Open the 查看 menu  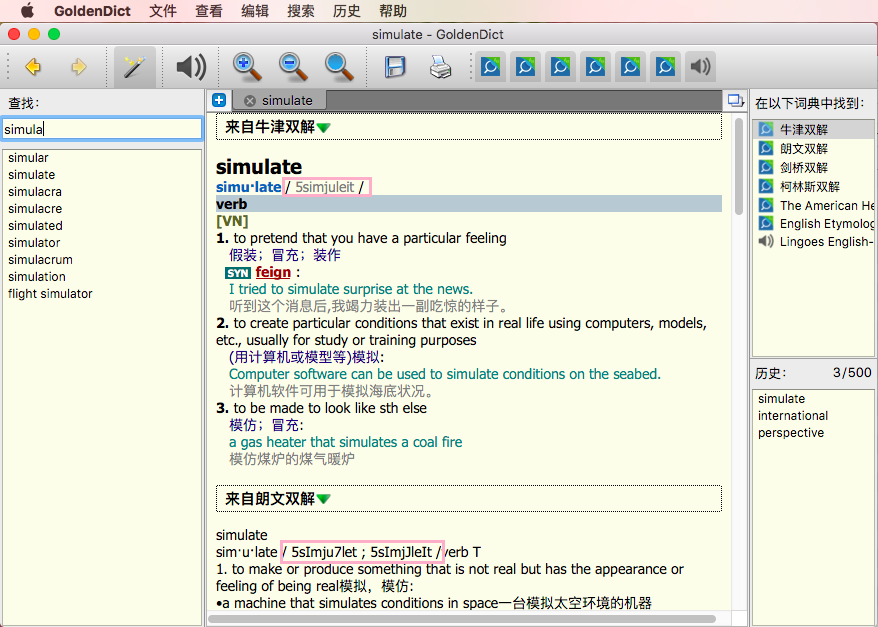(209, 11)
